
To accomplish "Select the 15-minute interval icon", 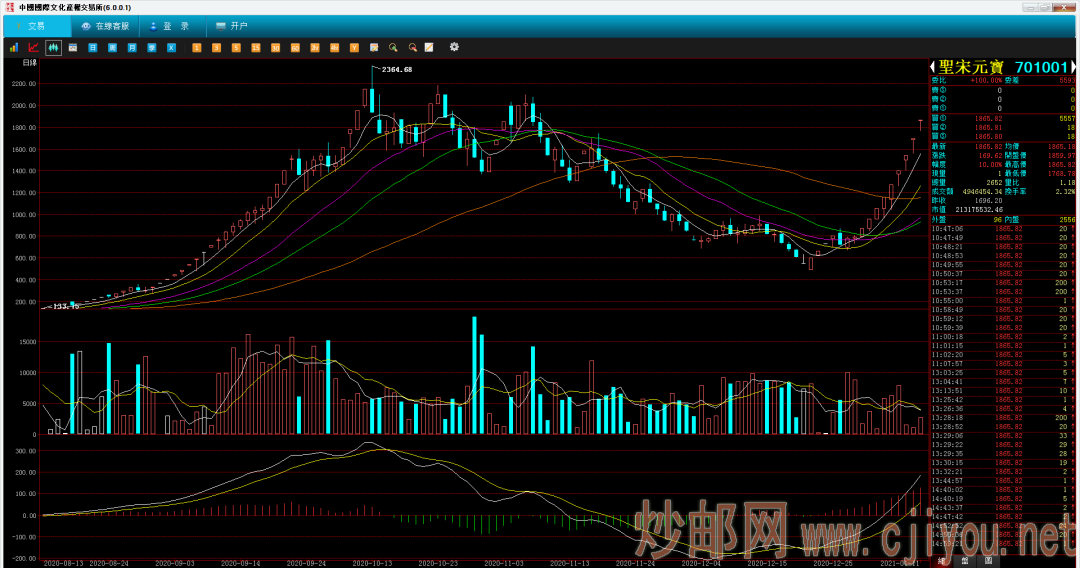I will click(256, 47).
